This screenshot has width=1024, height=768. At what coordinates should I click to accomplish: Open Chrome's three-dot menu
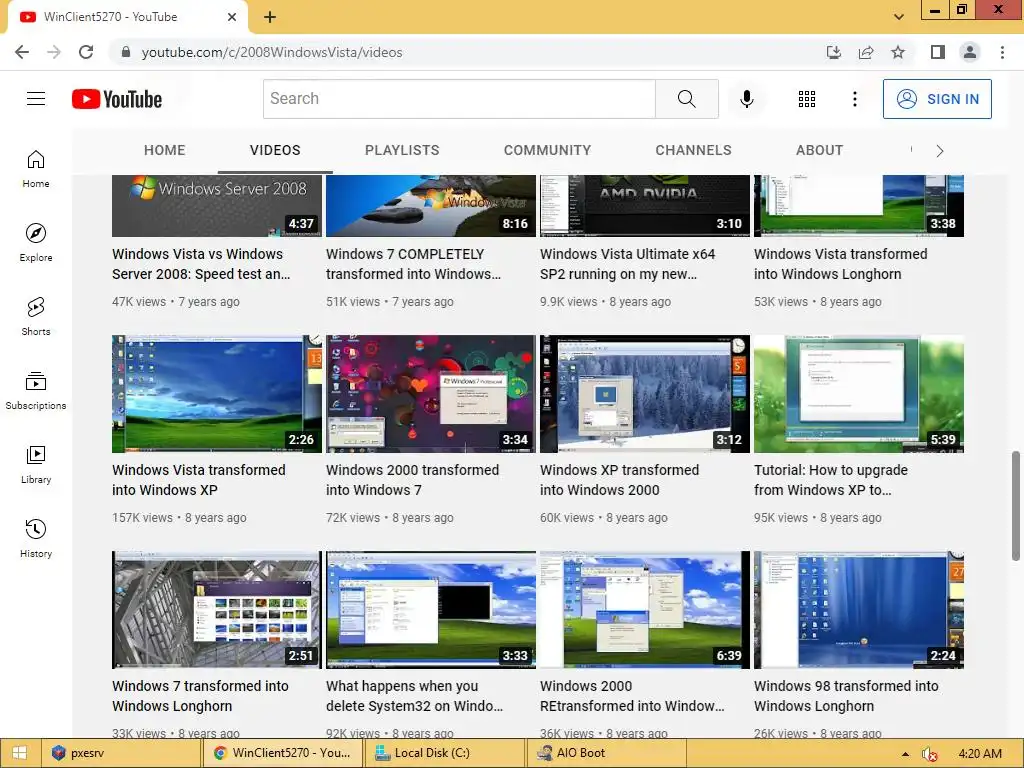1002,52
